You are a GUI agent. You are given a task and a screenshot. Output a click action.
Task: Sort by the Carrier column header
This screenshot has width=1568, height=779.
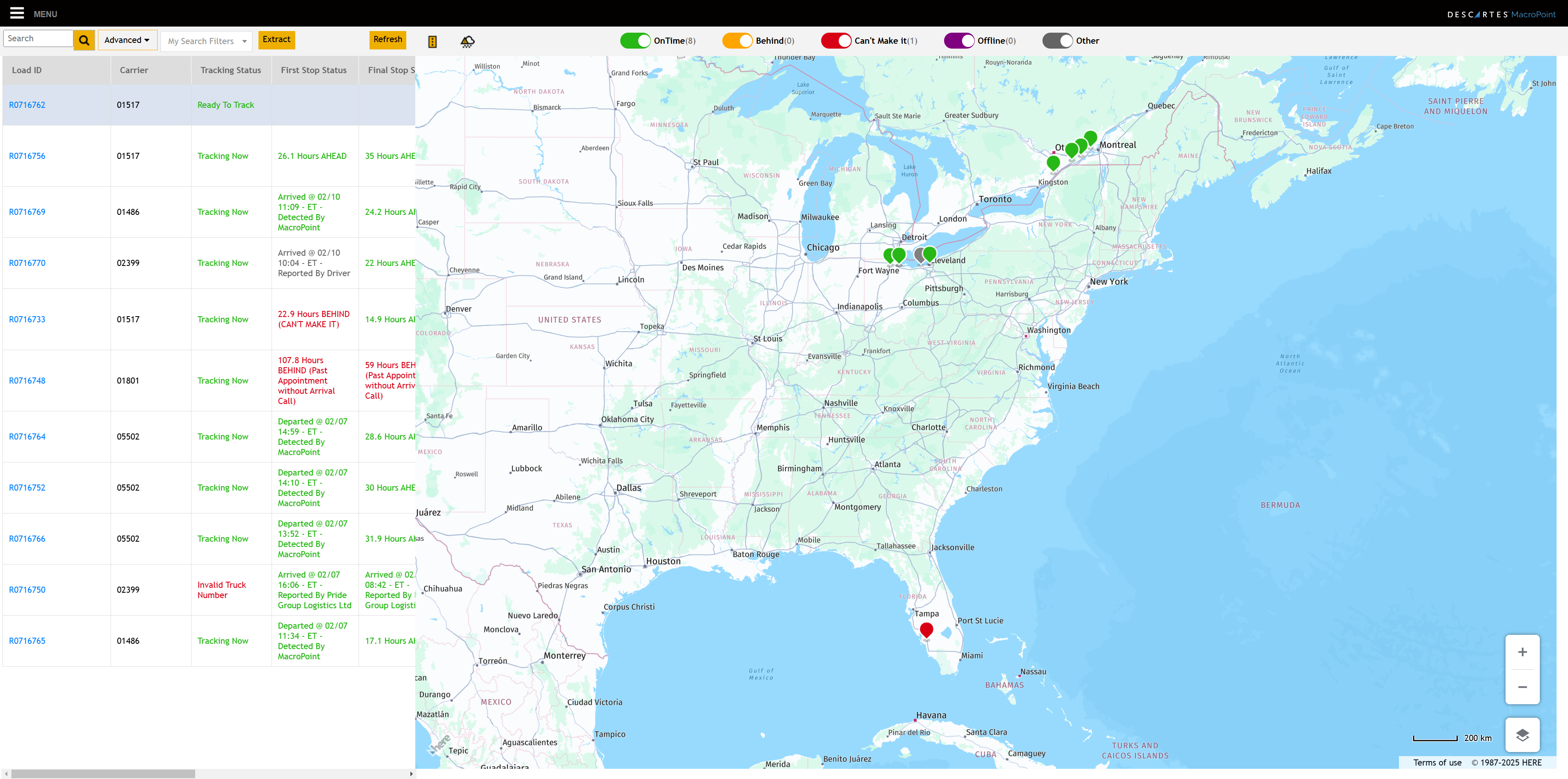pyautogui.click(x=134, y=70)
